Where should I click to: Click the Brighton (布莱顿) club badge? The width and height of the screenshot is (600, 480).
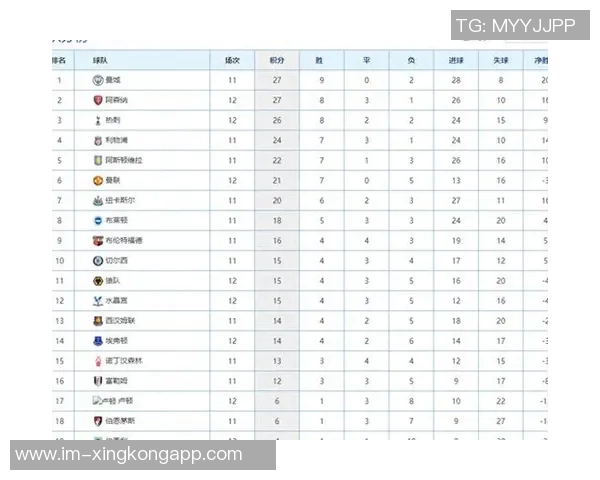click(x=97, y=220)
